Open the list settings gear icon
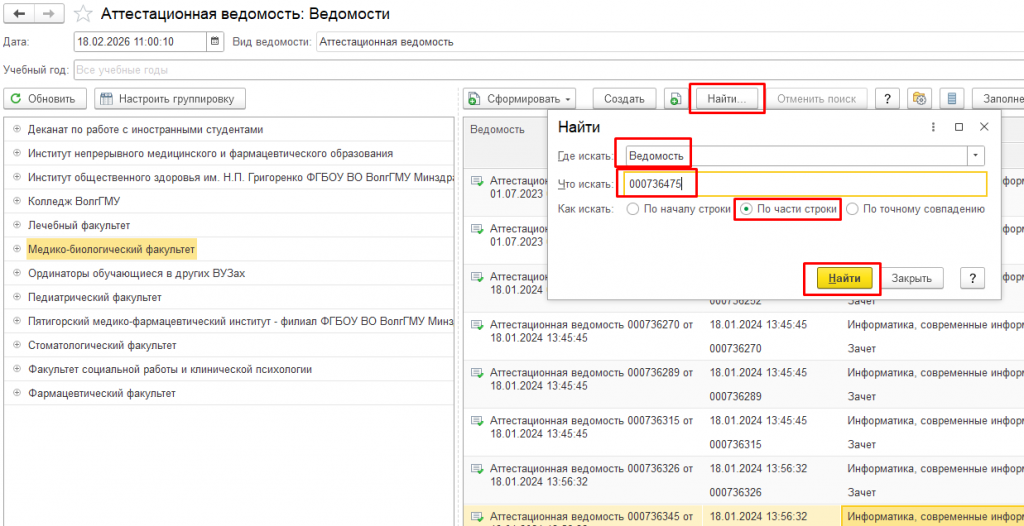 click(919, 99)
